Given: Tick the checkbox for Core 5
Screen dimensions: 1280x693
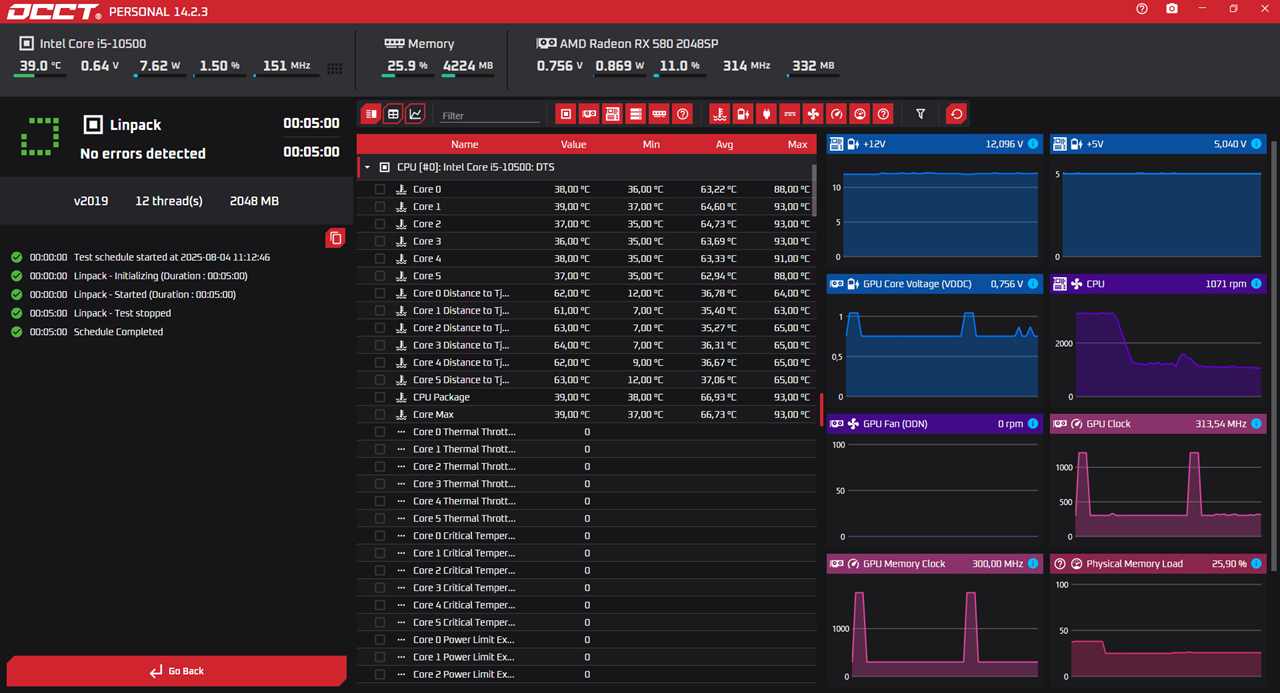Looking at the screenshot, I should click(380, 276).
